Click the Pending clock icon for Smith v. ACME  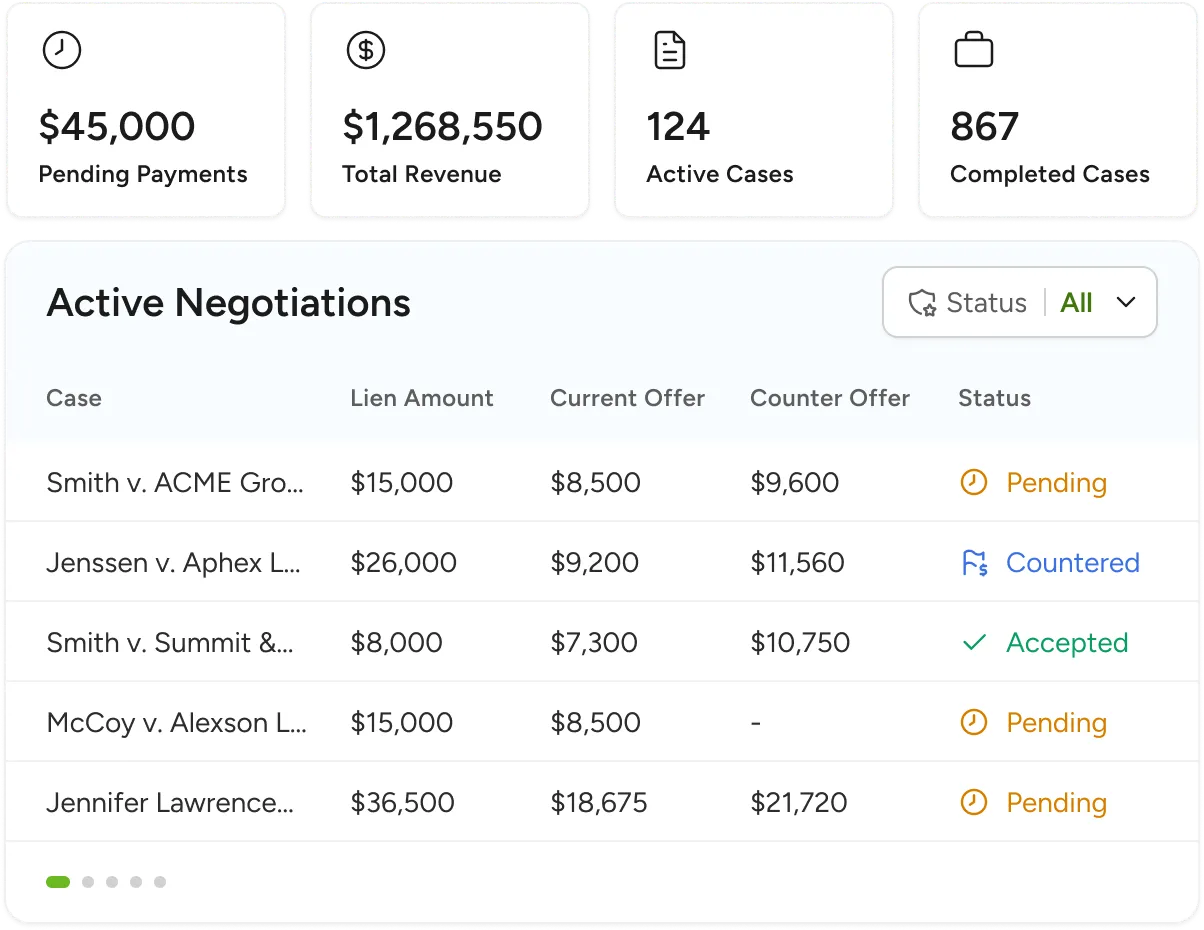tap(974, 483)
